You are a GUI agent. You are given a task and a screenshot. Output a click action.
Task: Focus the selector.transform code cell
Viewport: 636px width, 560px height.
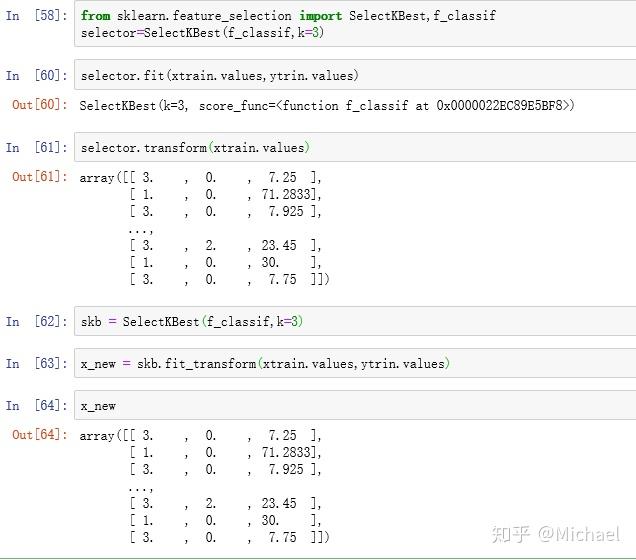(x=350, y=148)
